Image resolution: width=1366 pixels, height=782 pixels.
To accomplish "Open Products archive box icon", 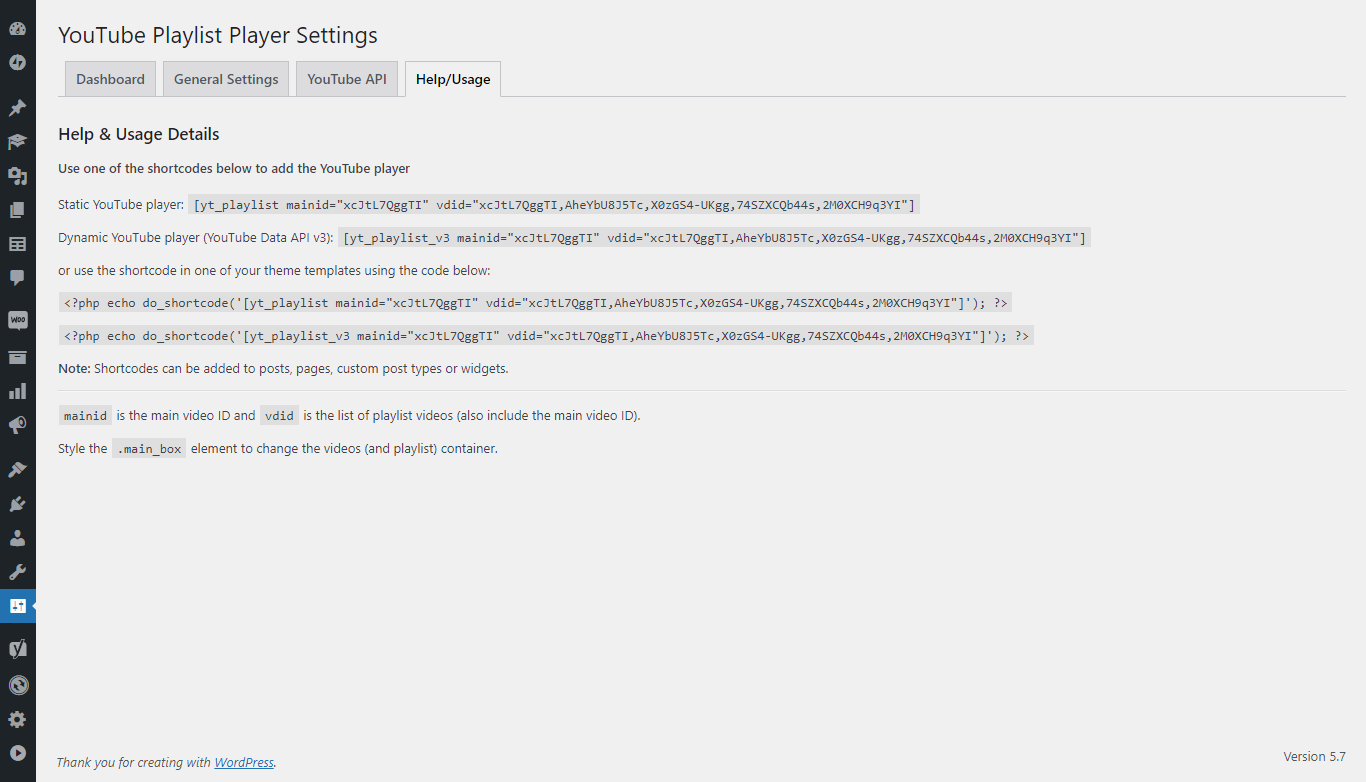I will tap(18, 357).
